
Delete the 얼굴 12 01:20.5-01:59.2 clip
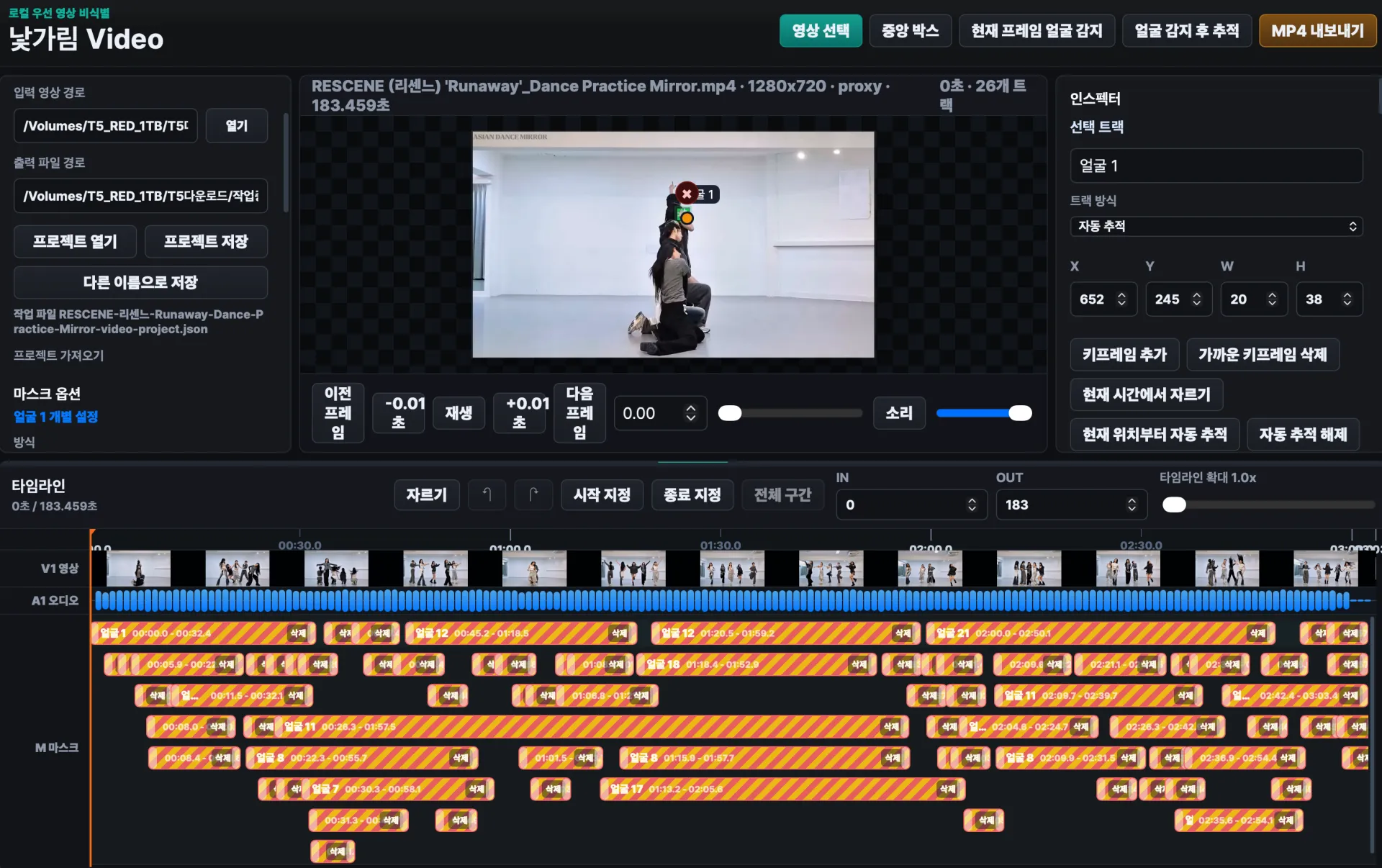(x=903, y=633)
